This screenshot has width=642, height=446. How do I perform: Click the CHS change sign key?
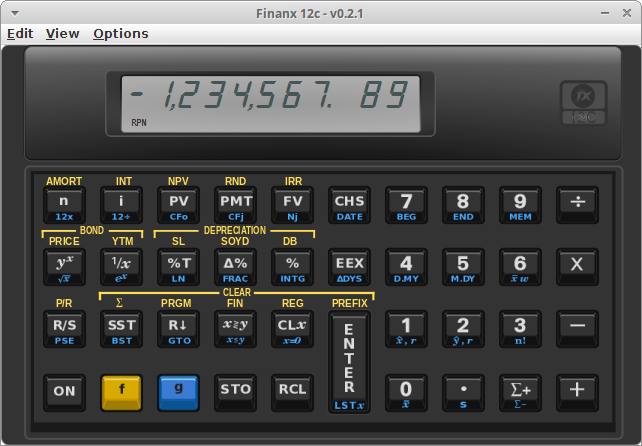[x=349, y=205]
